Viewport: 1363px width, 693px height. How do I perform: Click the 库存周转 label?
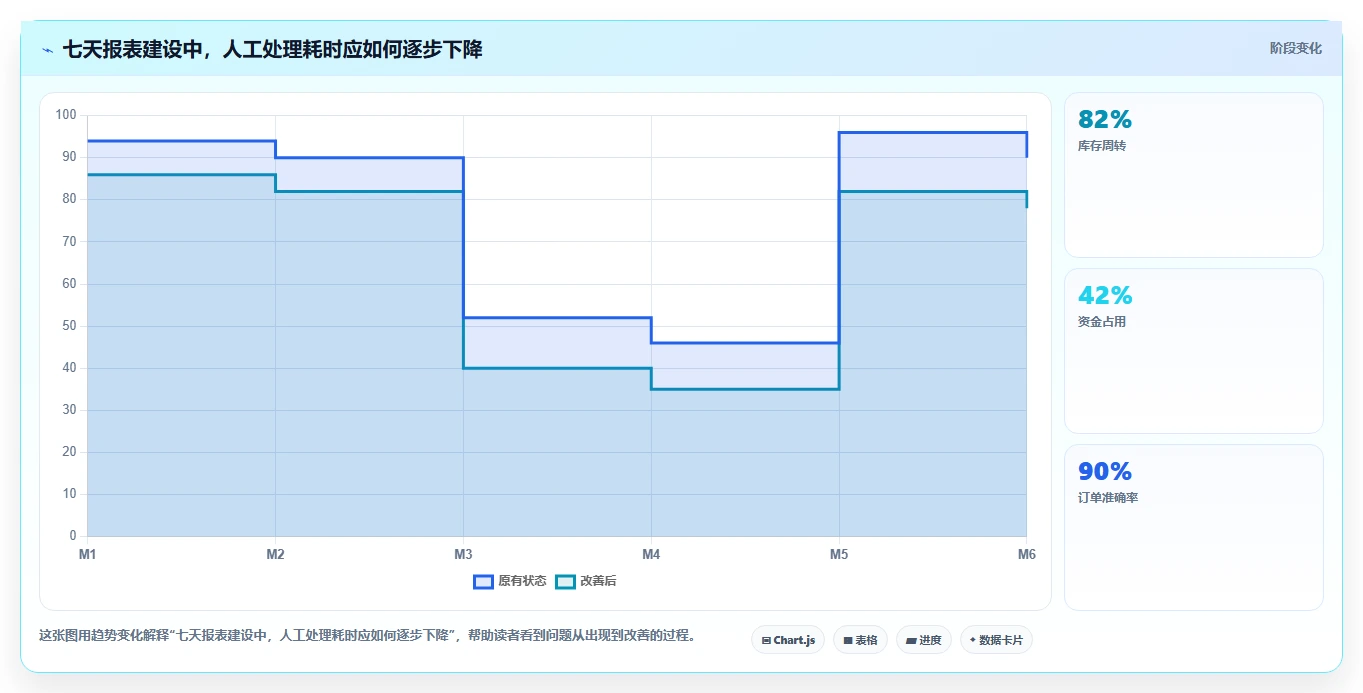(1102, 146)
